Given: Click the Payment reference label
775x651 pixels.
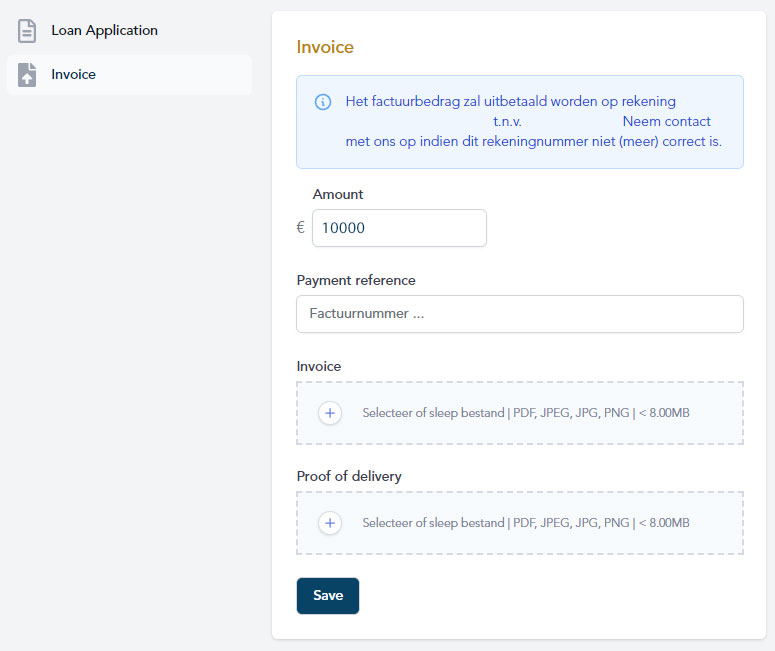Looking at the screenshot, I should pos(356,280).
